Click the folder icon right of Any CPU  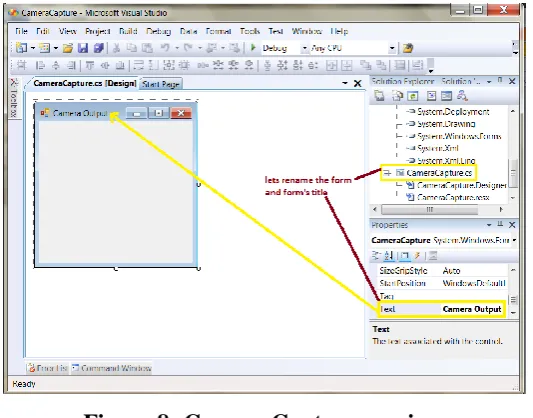tap(408, 48)
